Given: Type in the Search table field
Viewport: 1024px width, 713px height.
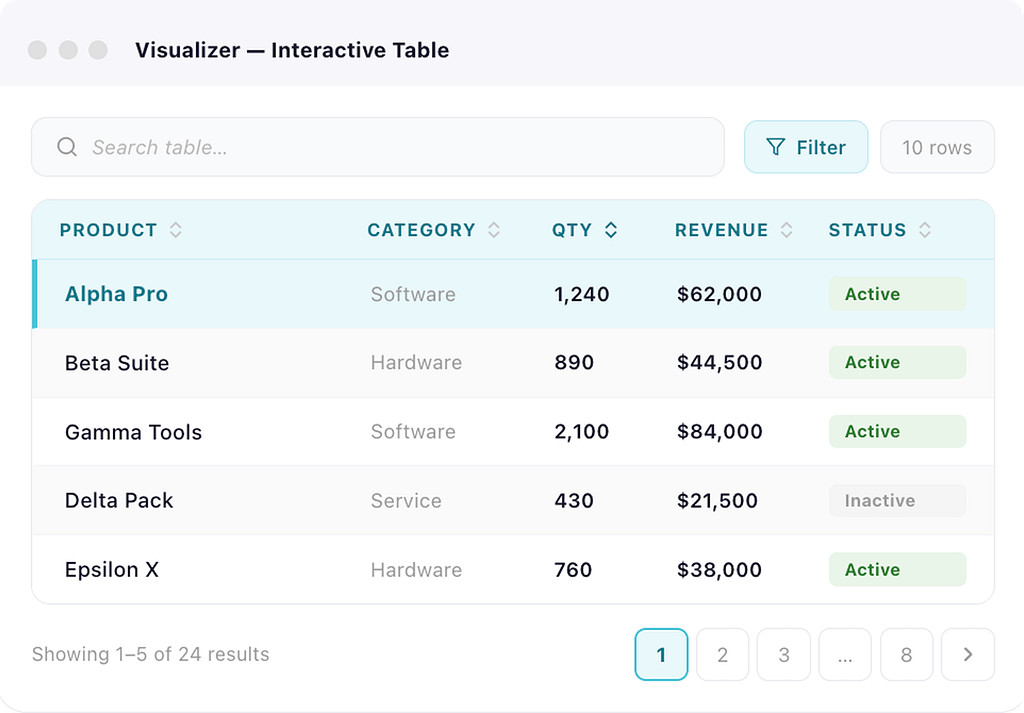Looking at the screenshot, I should 400,147.
